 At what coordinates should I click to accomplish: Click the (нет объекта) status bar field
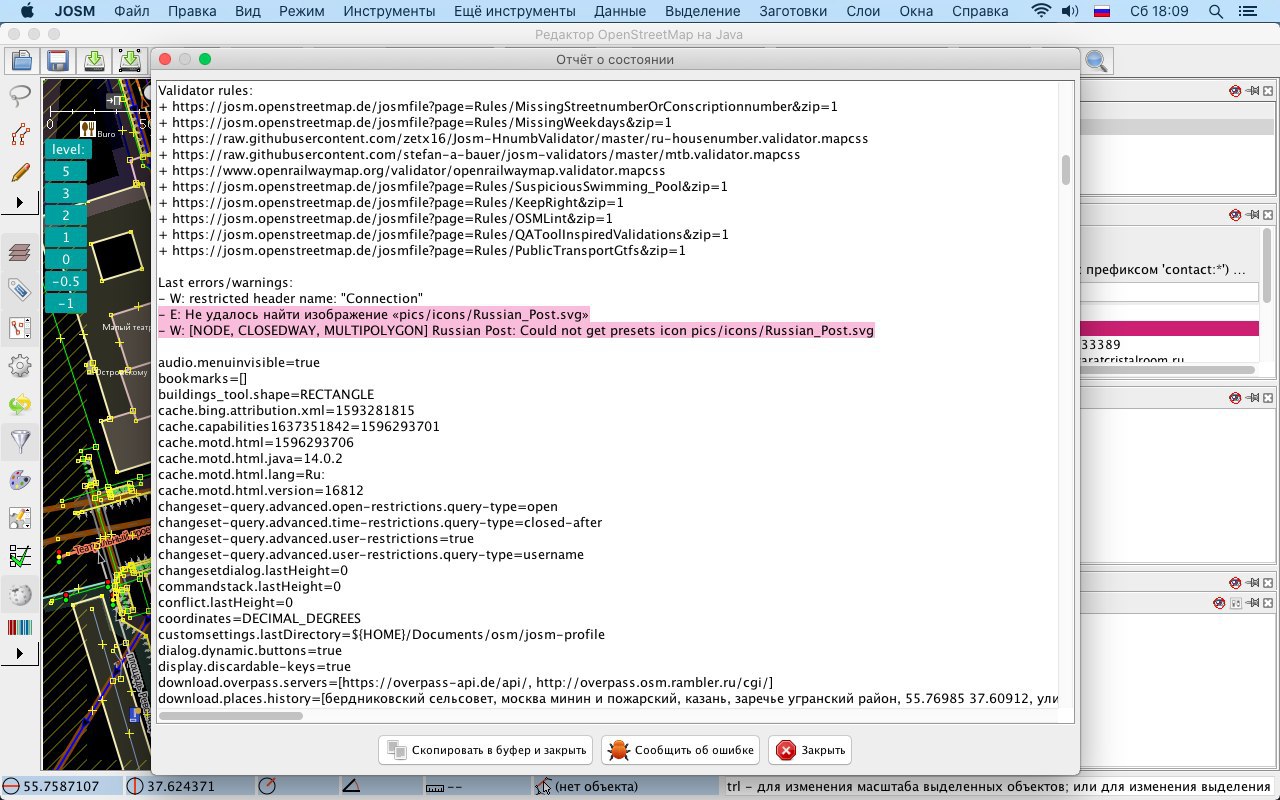[x=626, y=786]
